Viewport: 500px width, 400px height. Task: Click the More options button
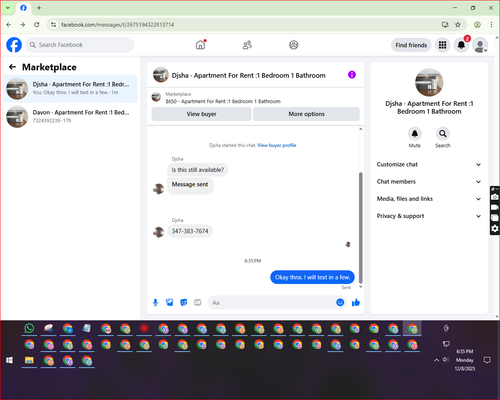click(306, 114)
